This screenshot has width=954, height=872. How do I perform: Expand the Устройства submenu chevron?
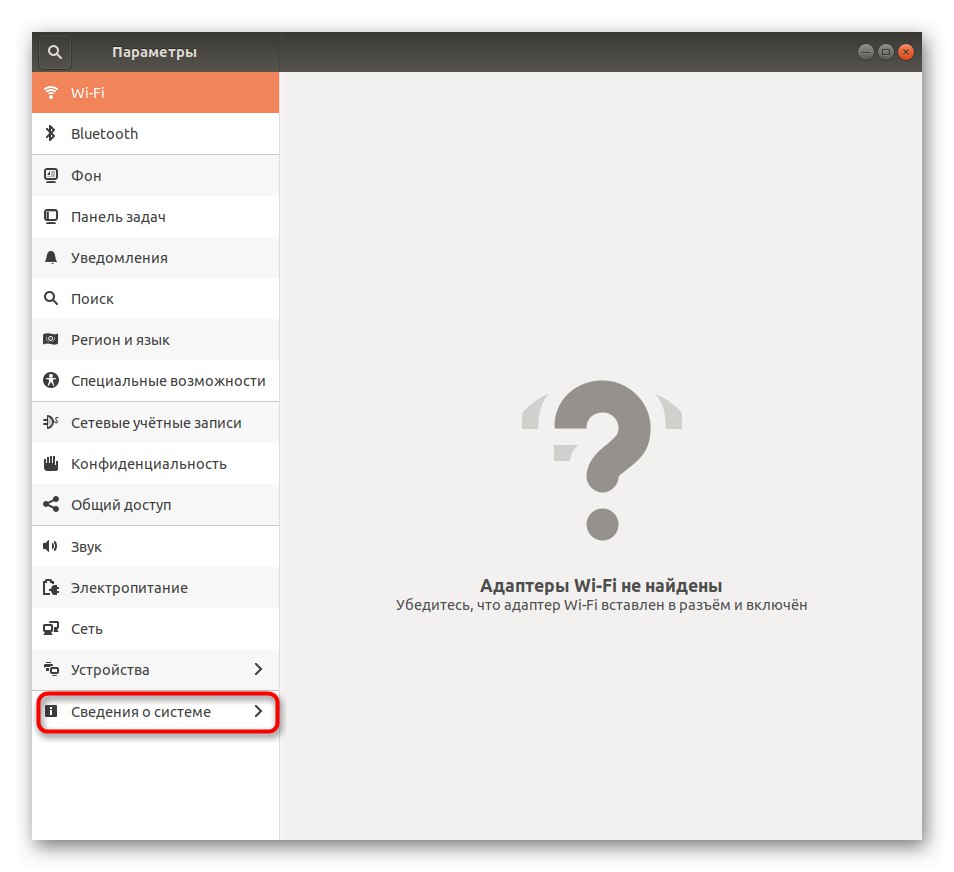(259, 669)
